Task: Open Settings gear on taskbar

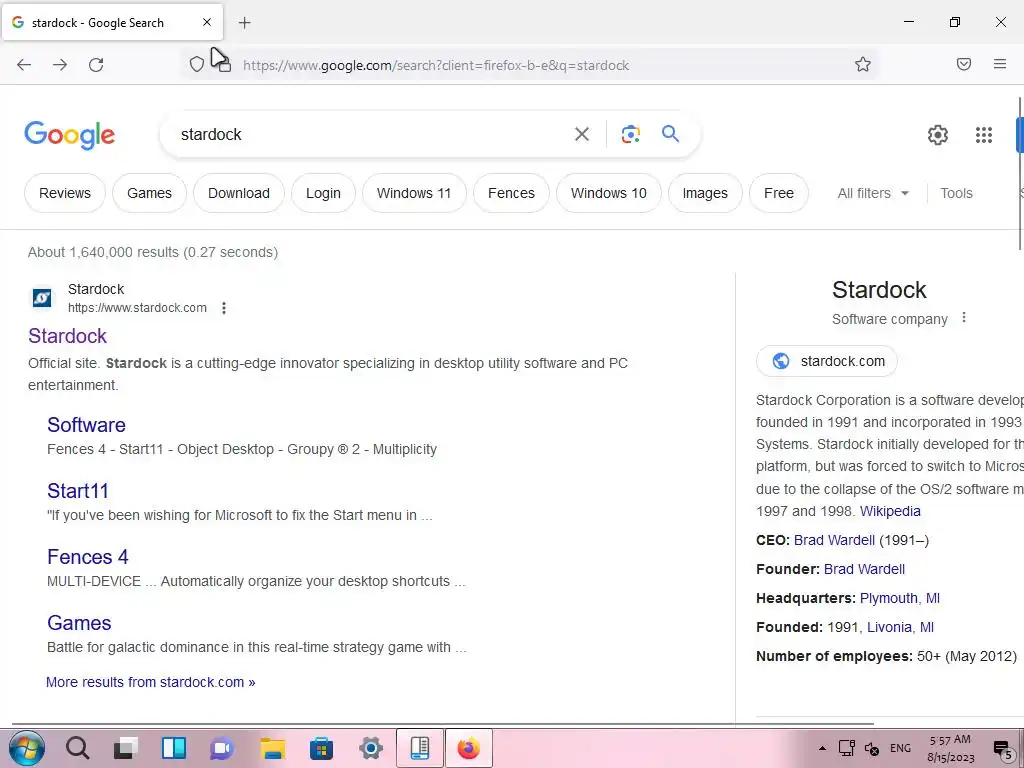Action: click(370, 748)
